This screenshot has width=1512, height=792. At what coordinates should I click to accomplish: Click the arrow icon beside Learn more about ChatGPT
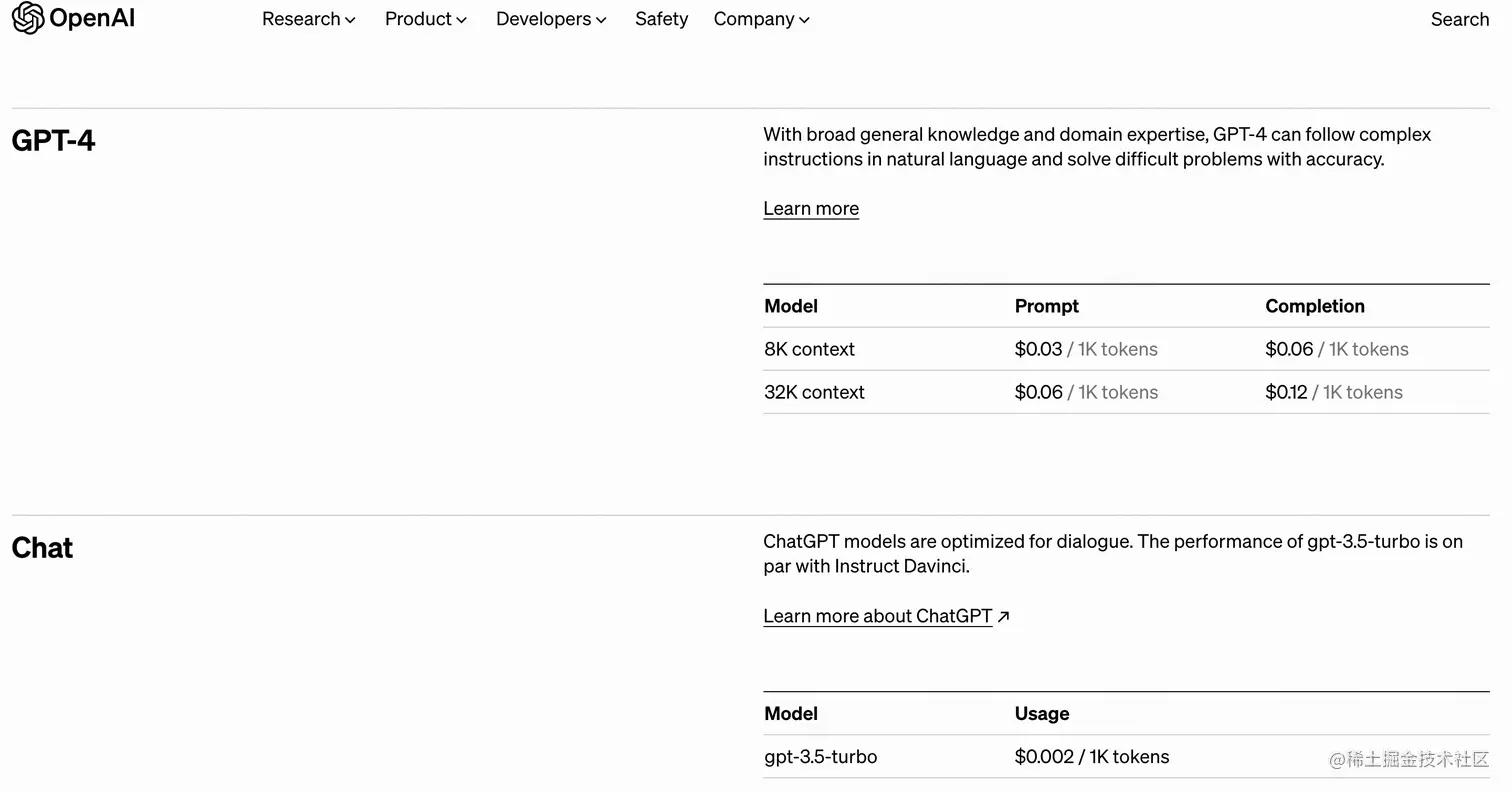point(1004,617)
